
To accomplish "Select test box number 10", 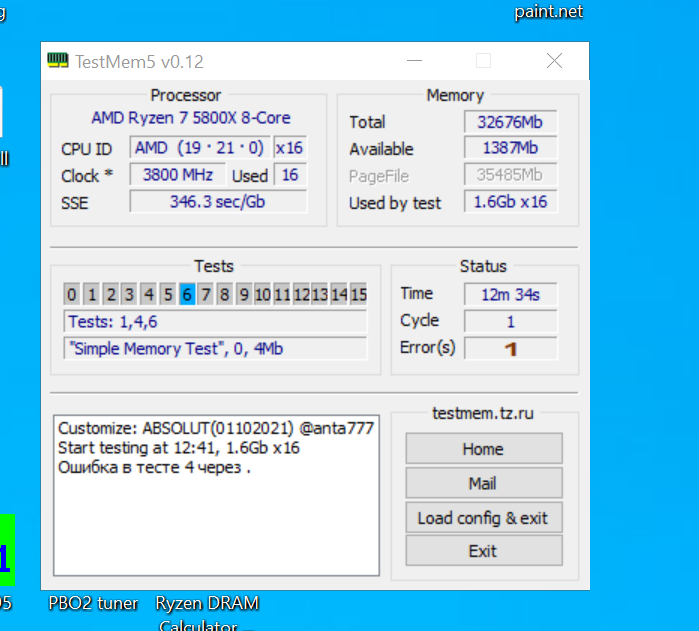I will 263,294.
